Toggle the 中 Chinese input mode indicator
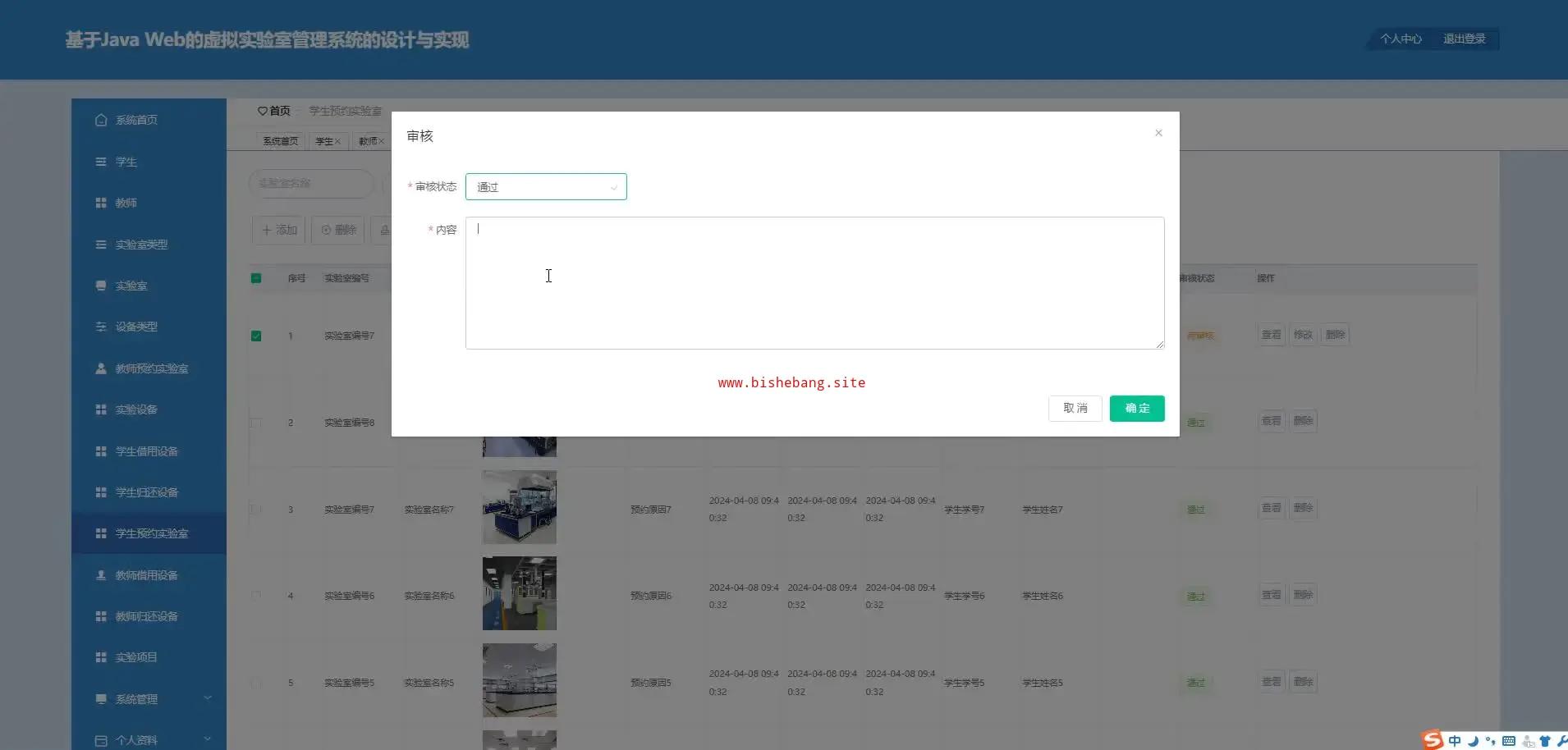The width and height of the screenshot is (1568, 750). (1455, 741)
